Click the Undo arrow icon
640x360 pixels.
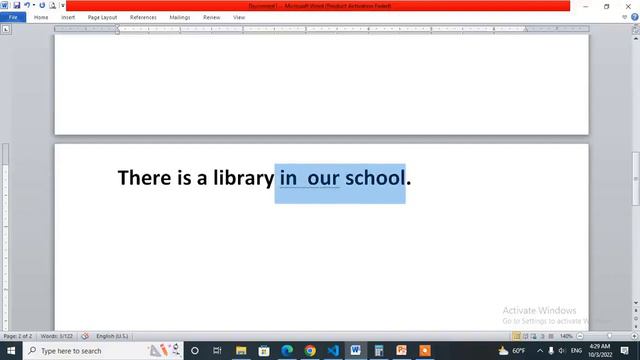pyautogui.click(x=27, y=5)
